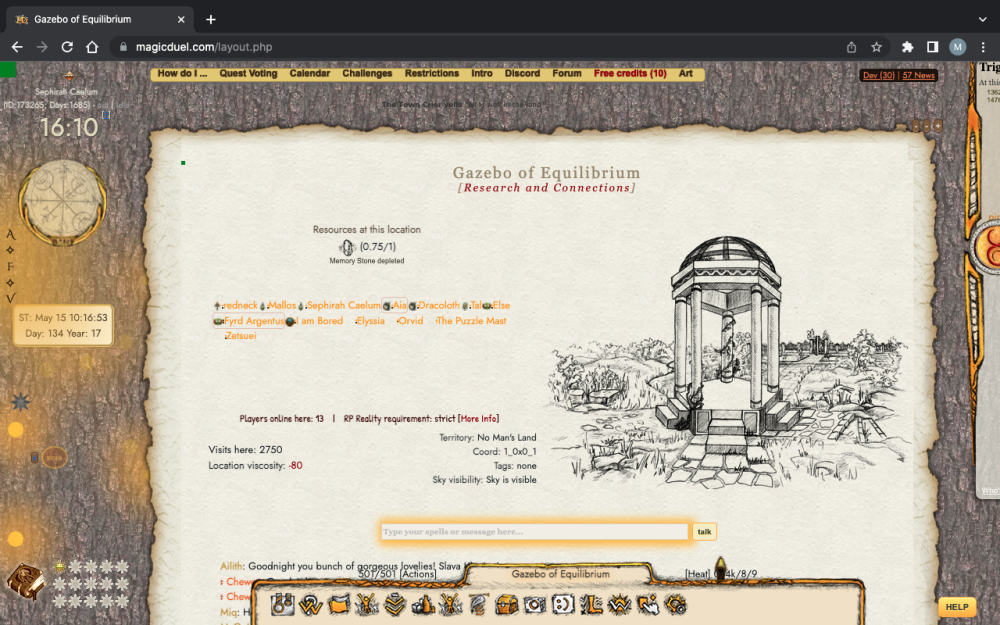This screenshot has height=625, width=1000.
Task: Open the spellbook icon at bottom left
Action: [25, 580]
